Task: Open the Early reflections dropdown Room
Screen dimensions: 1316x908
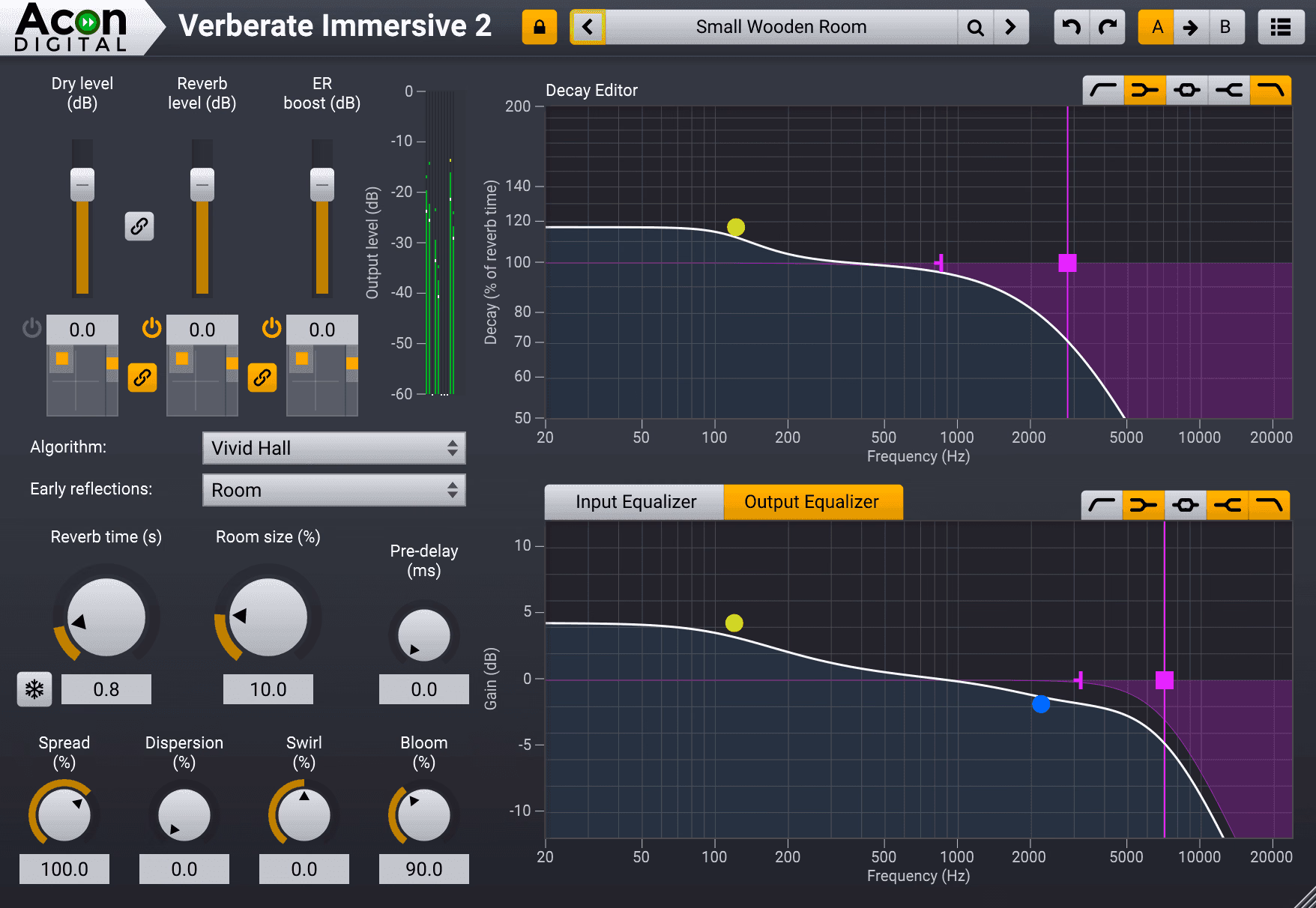Action: 334,490
